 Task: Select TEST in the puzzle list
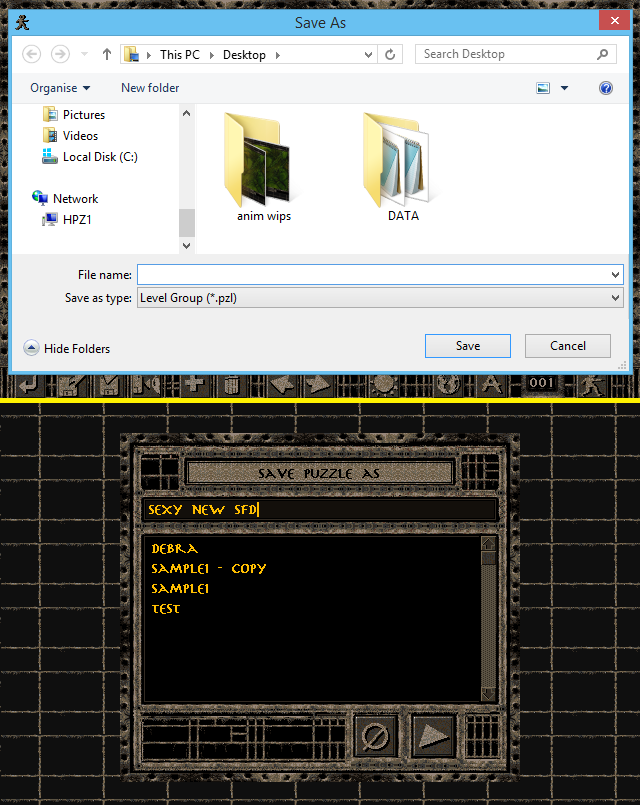click(166, 609)
